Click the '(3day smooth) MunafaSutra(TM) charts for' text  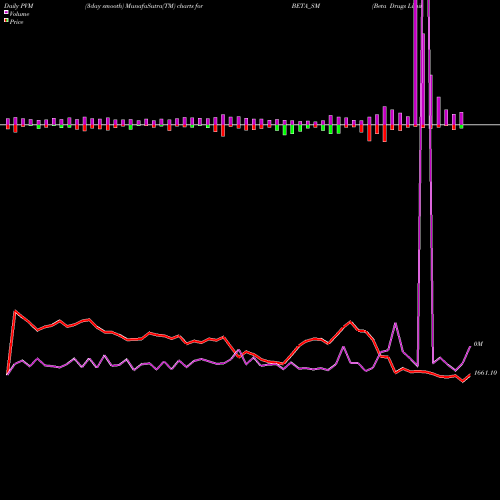[144, 6]
